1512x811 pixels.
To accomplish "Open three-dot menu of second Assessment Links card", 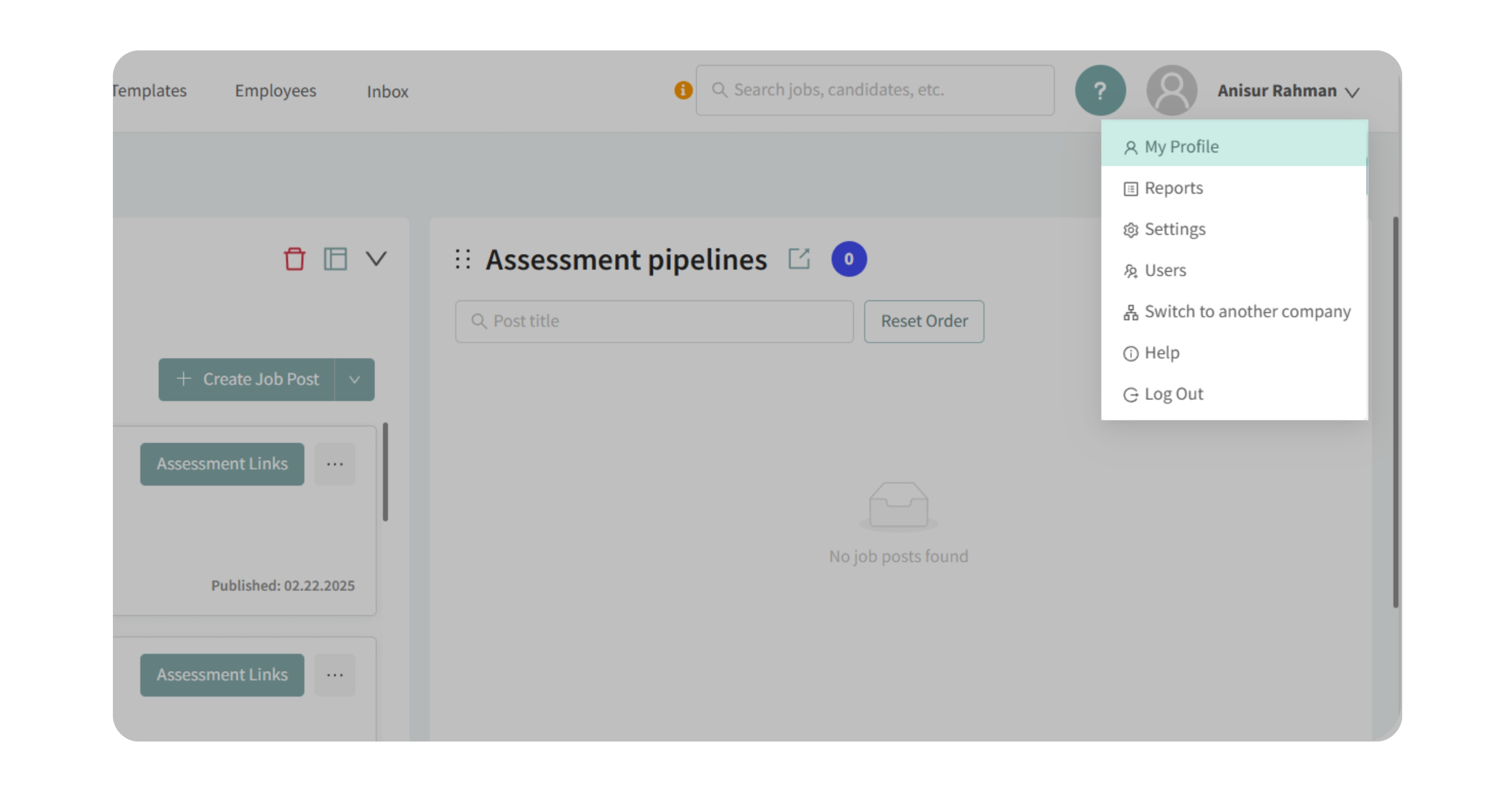I will pos(335,675).
